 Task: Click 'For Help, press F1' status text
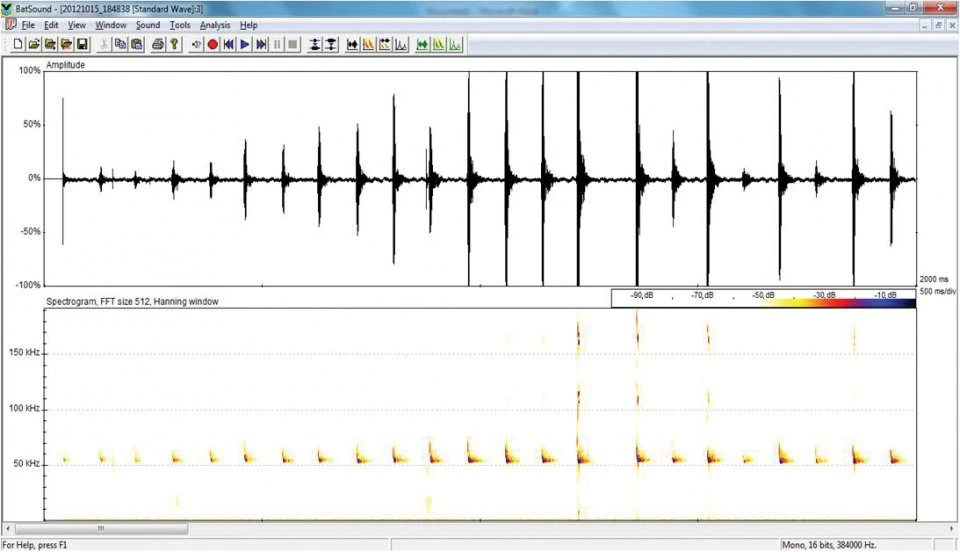(x=35, y=545)
